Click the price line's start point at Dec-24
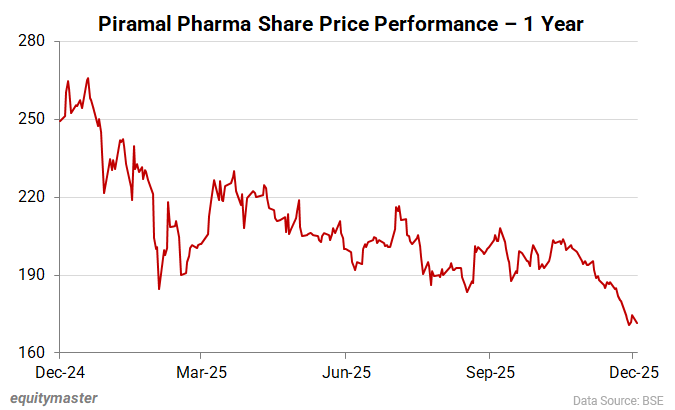Screen dimensions: 675x410 point(60,121)
